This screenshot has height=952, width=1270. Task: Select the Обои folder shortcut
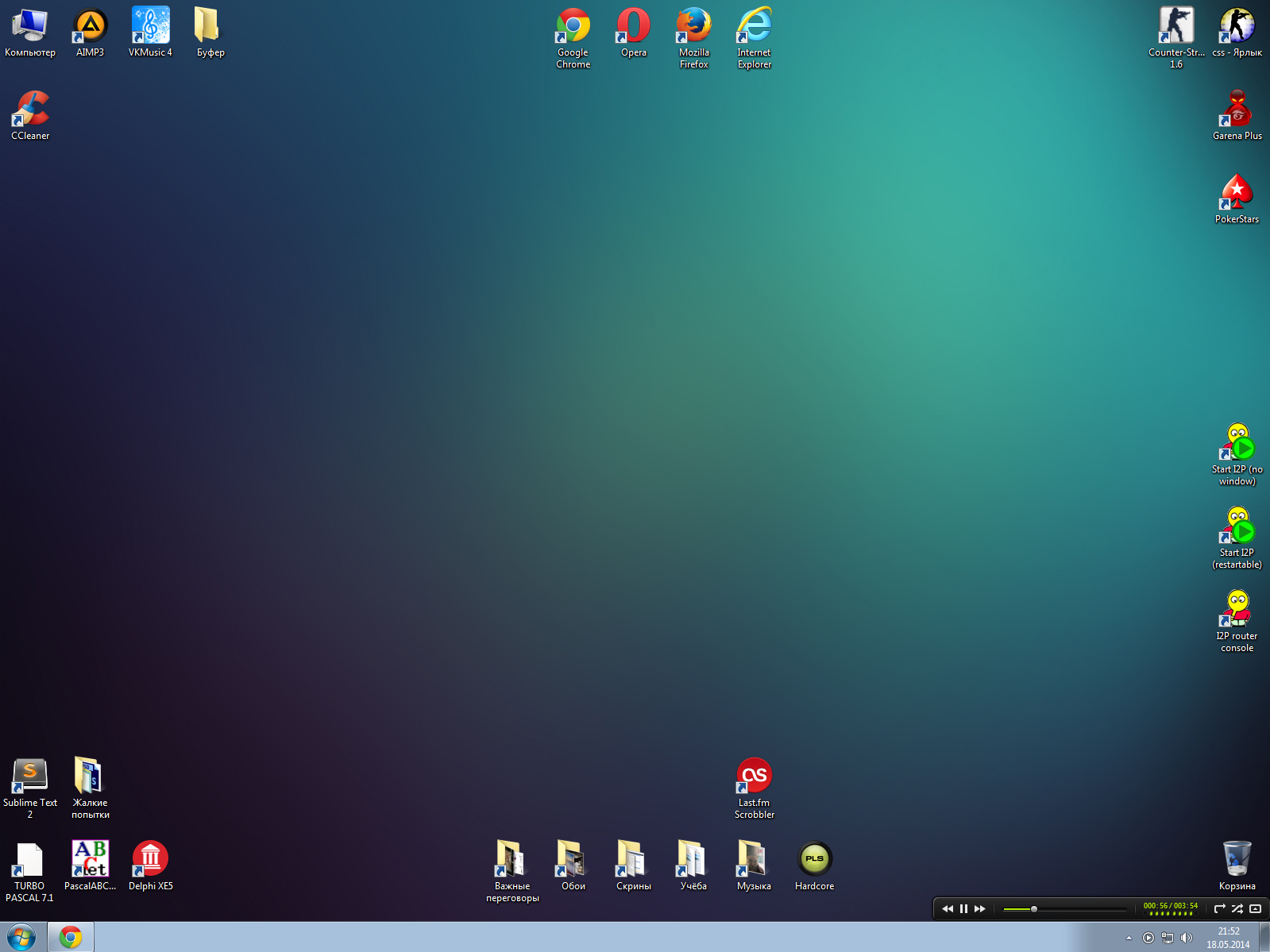[573, 865]
